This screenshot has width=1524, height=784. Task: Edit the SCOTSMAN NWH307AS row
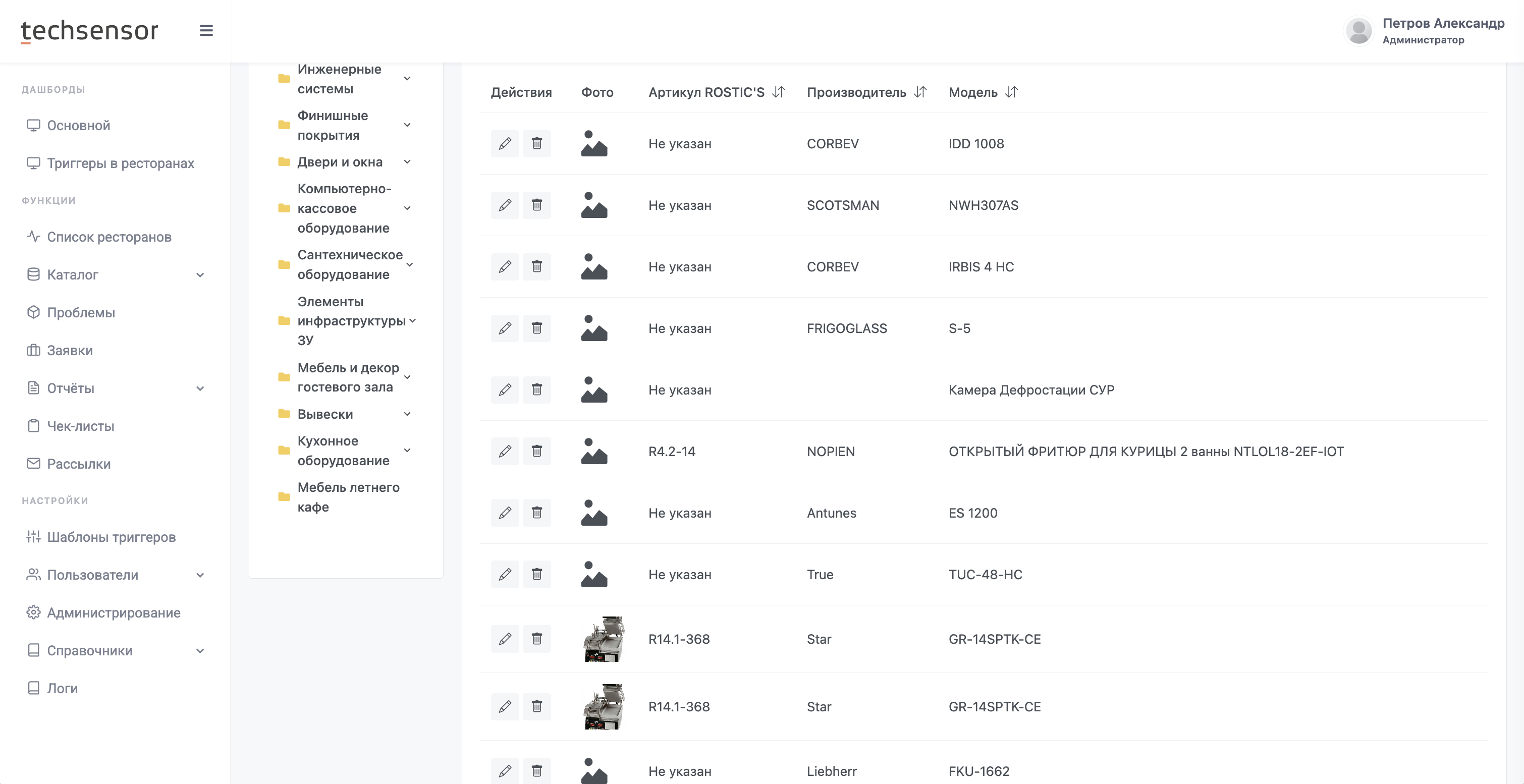click(505, 205)
